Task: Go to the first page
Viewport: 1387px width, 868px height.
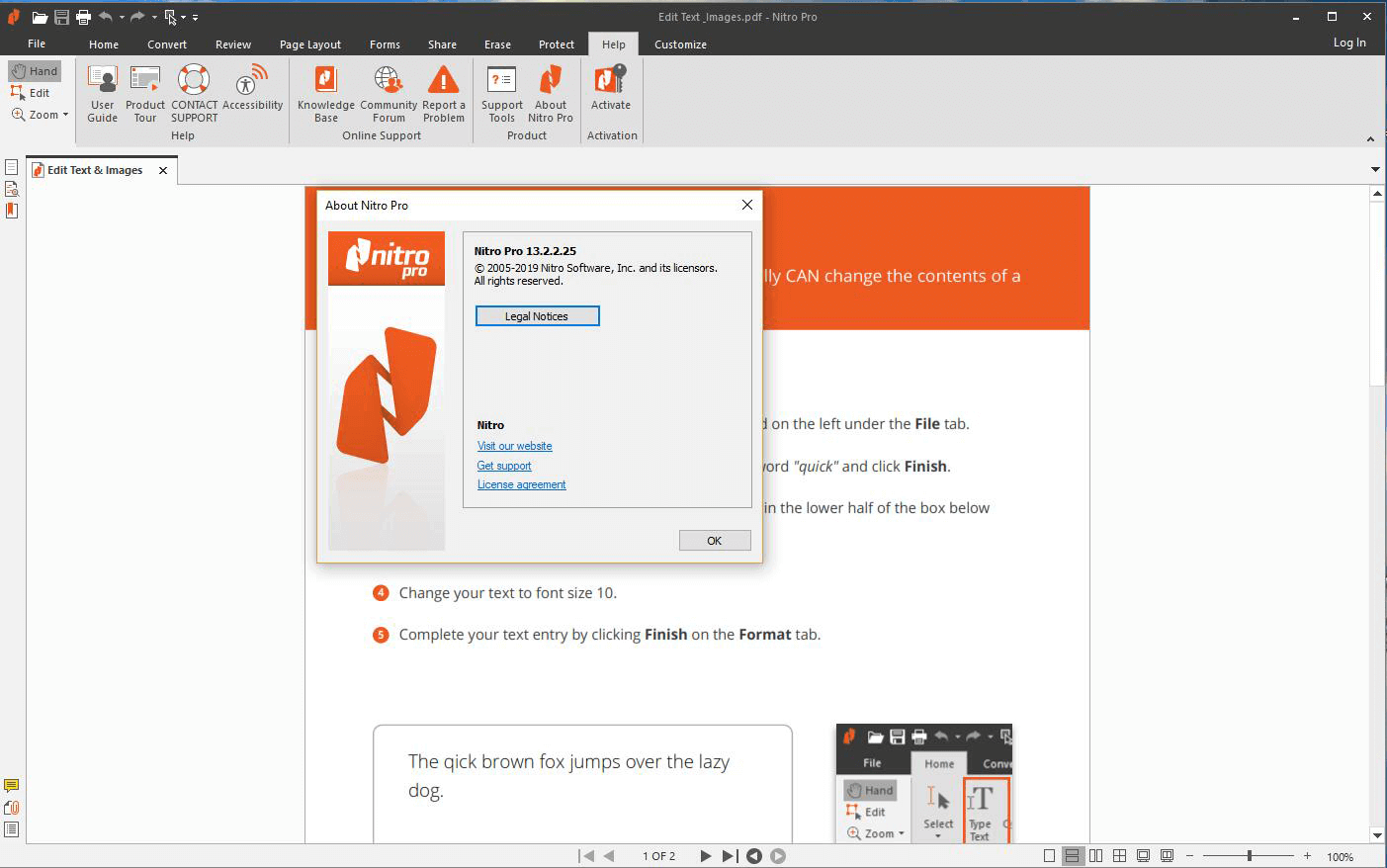Action: click(587, 856)
